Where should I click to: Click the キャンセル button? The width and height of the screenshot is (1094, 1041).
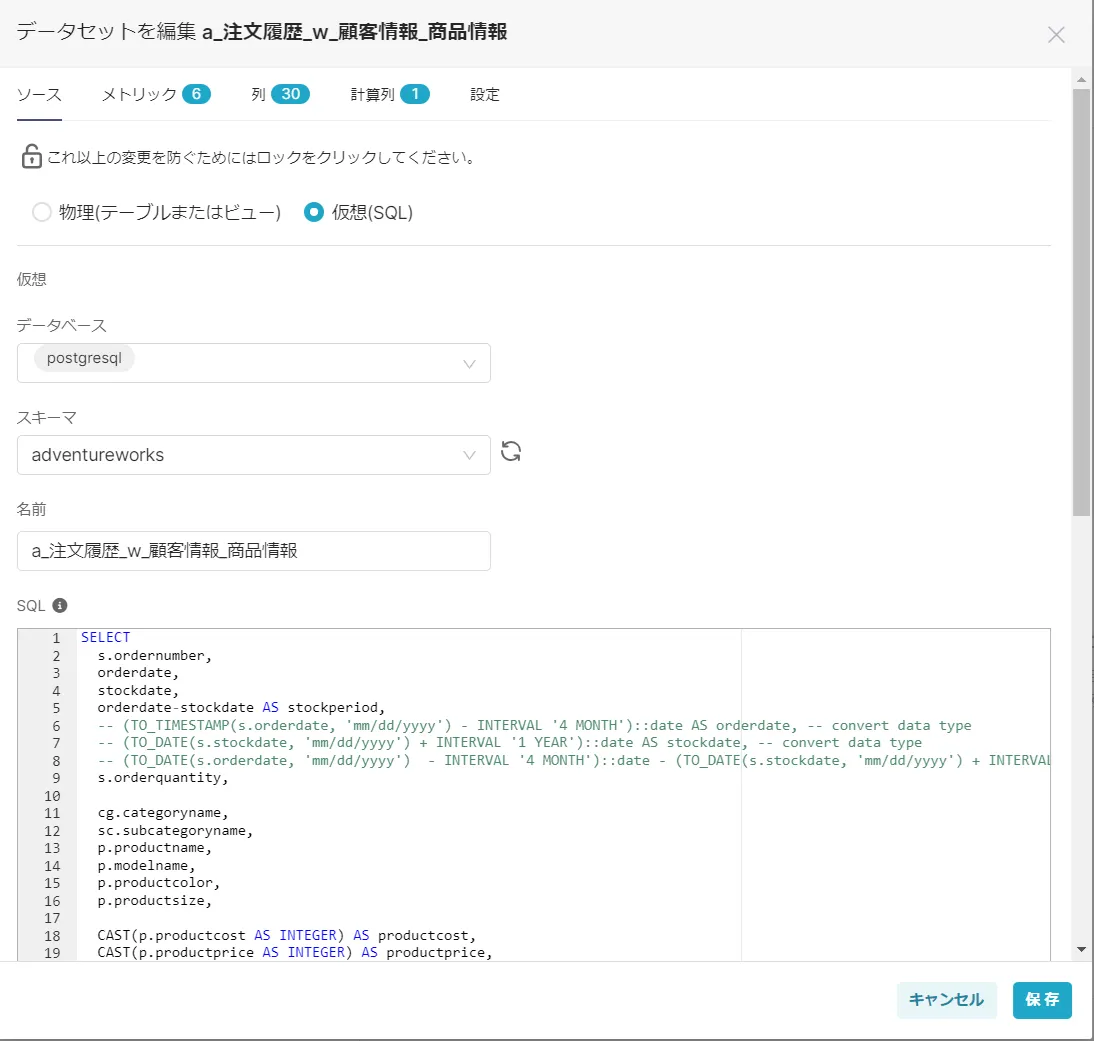947,1000
